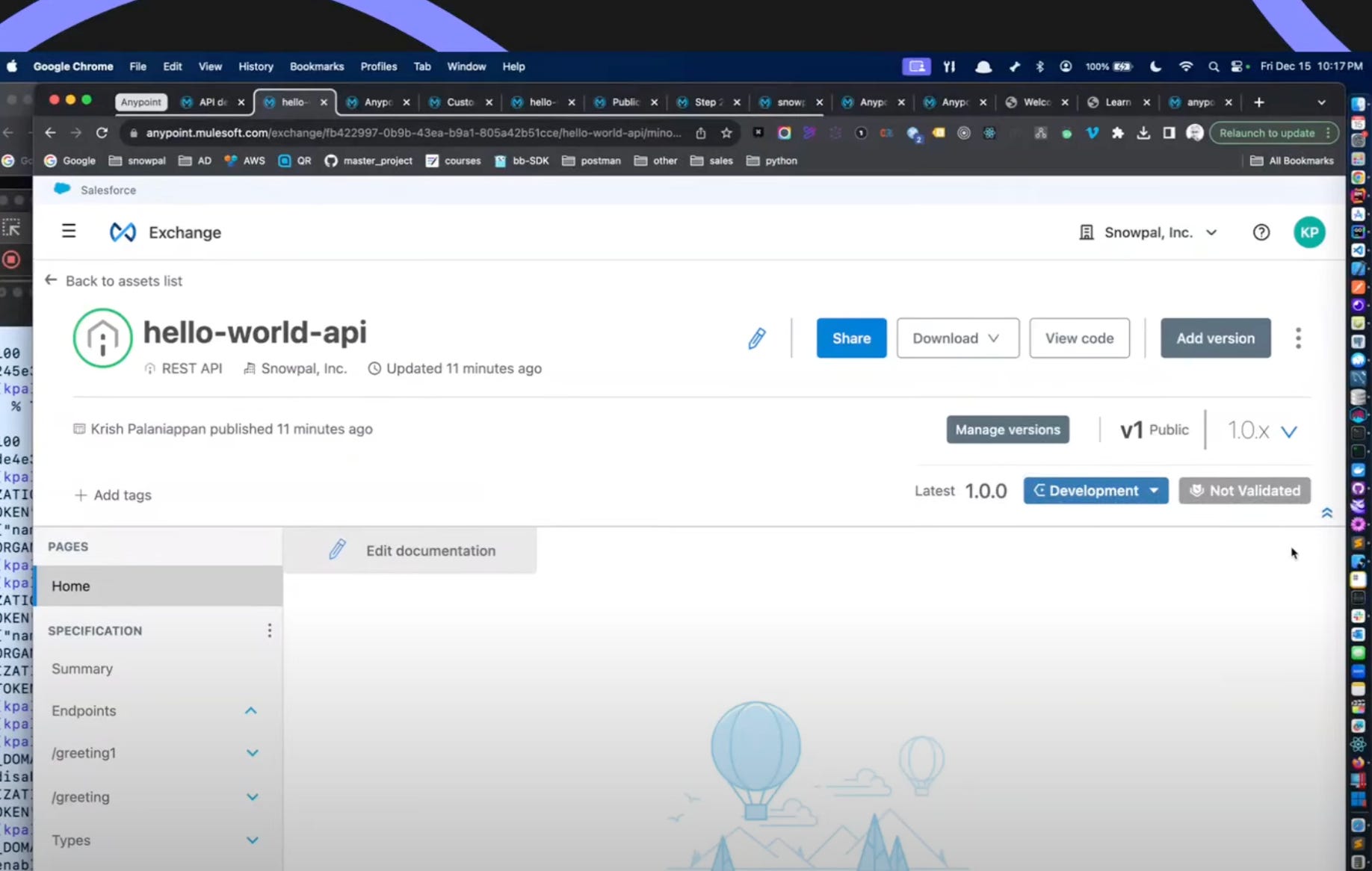The width and height of the screenshot is (1372, 871).
Task: Open the master_project bookmark
Action: [x=369, y=161]
